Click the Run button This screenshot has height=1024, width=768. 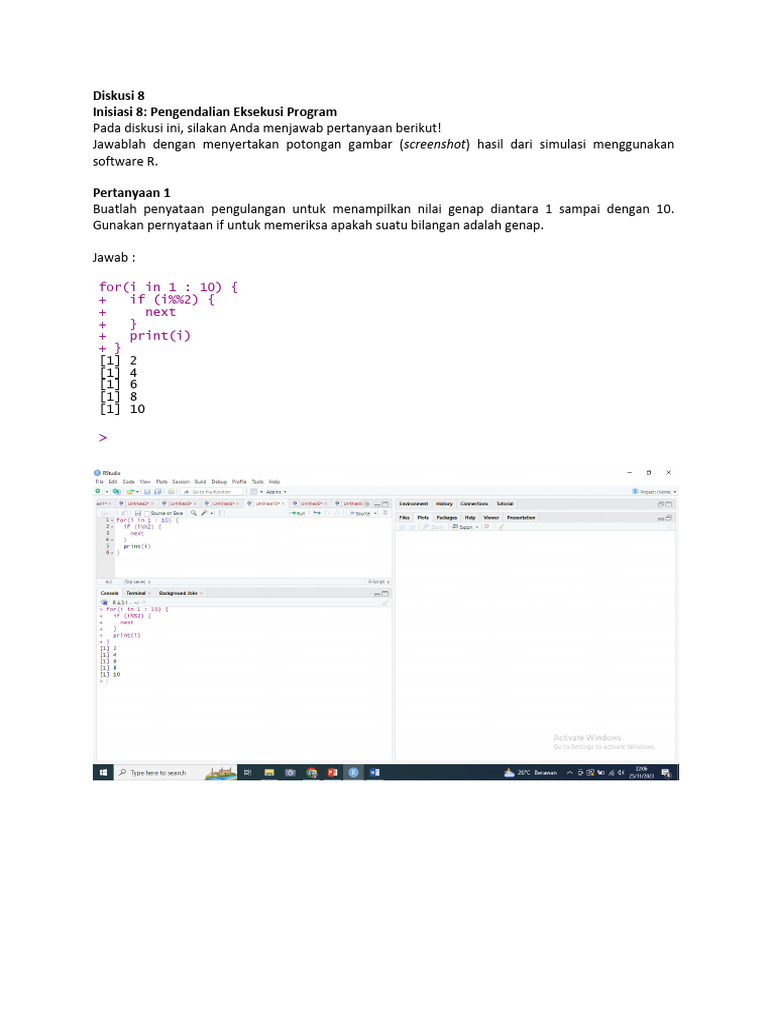(x=298, y=513)
